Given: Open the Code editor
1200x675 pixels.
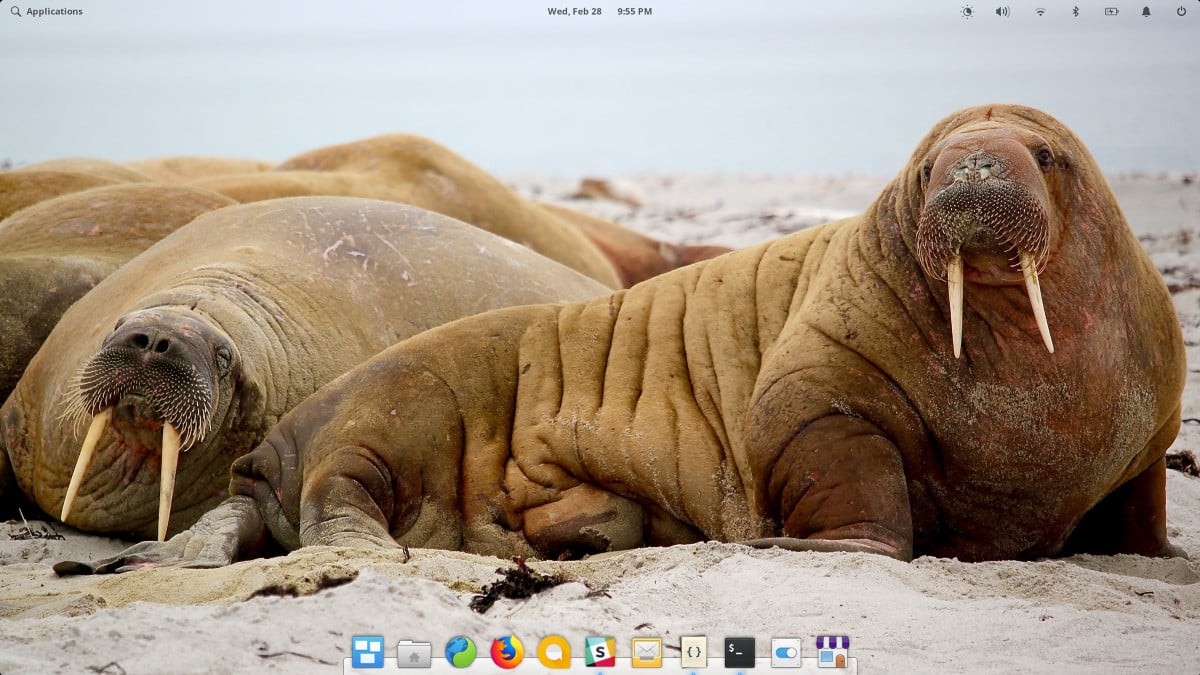Looking at the screenshot, I should point(692,651).
